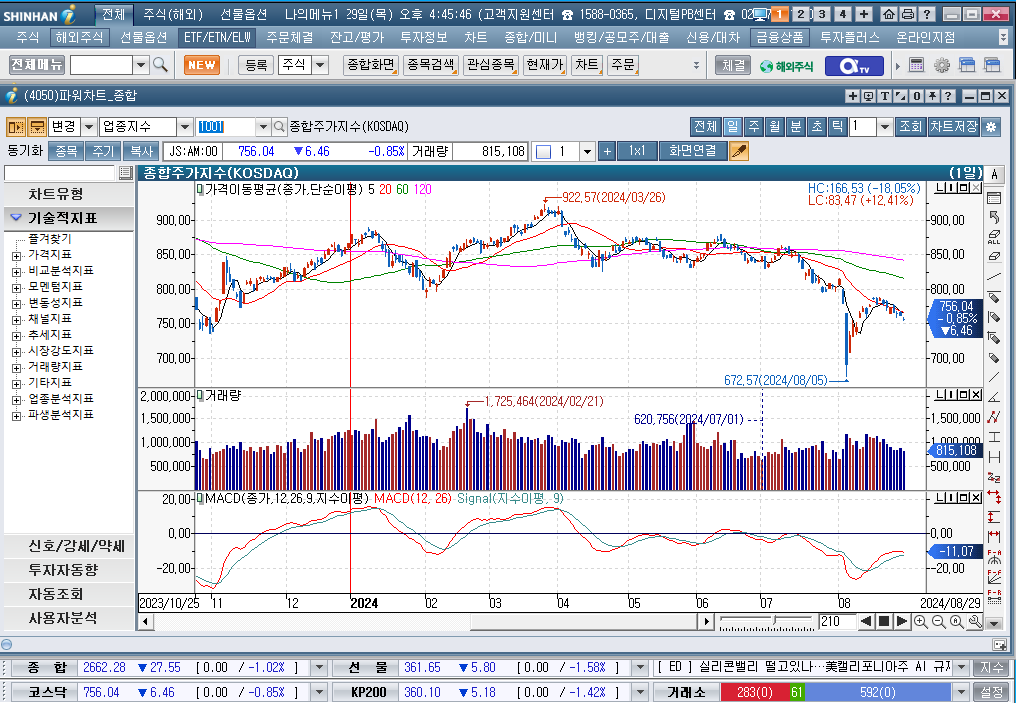Viewport: 1016px width, 703px height.
Task: Click the monitor icon in chart window title bar
Action: tap(868, 96)
